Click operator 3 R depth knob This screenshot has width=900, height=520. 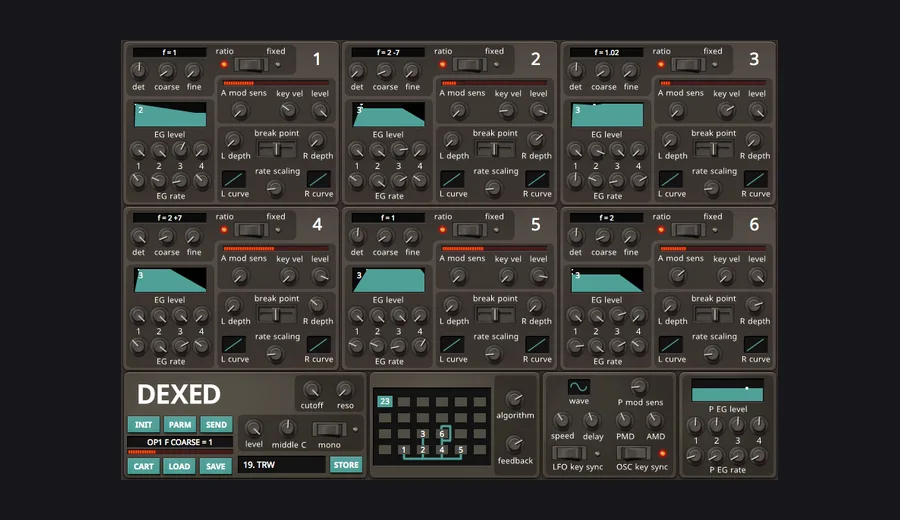click(x=754, y=139)
